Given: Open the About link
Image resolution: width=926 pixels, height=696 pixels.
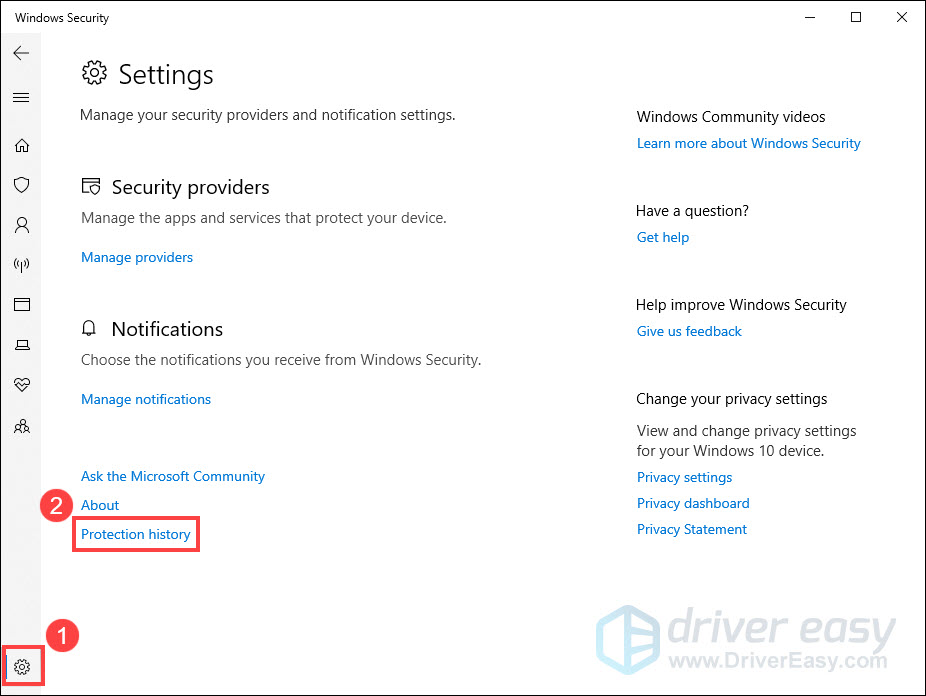Looking at the screenshot, I should 100,505.
